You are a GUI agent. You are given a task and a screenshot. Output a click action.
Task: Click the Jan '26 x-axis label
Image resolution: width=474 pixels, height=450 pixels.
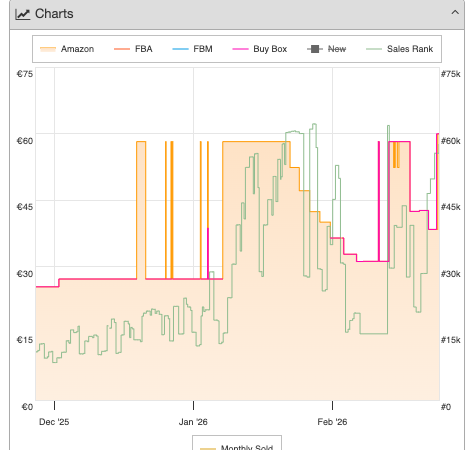pyautogui.click(x=193, y=422)
